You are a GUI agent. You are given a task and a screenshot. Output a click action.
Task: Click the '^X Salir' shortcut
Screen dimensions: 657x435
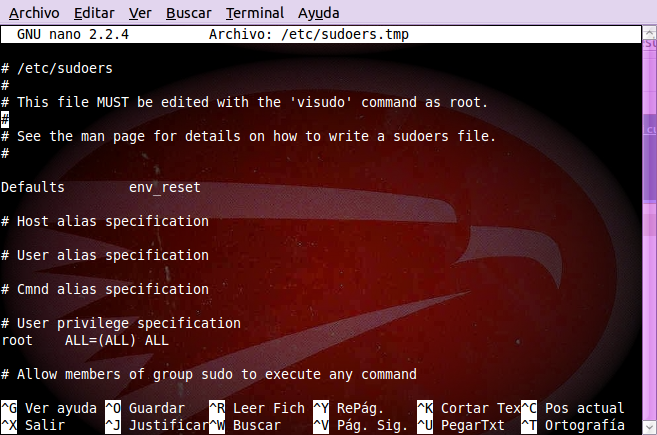[x=33, y=425]
